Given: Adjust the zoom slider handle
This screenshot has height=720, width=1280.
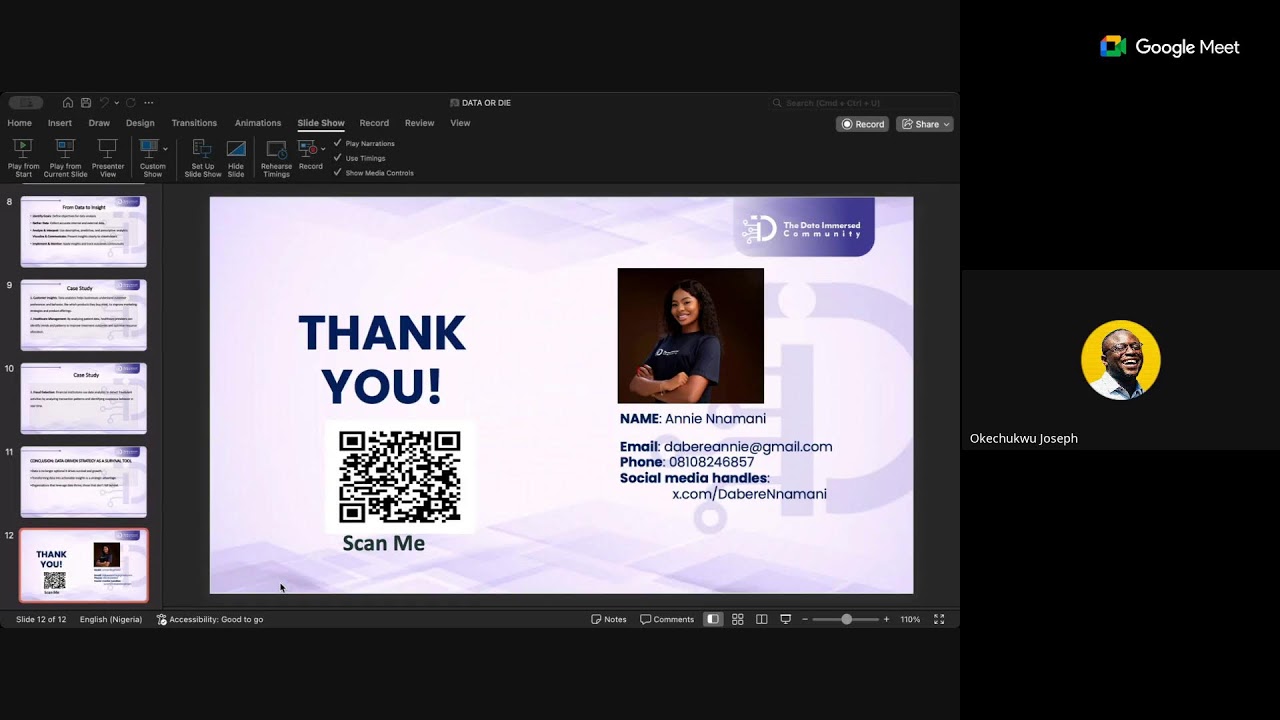Looking at the screenshot, I should [x=847, y=619].
